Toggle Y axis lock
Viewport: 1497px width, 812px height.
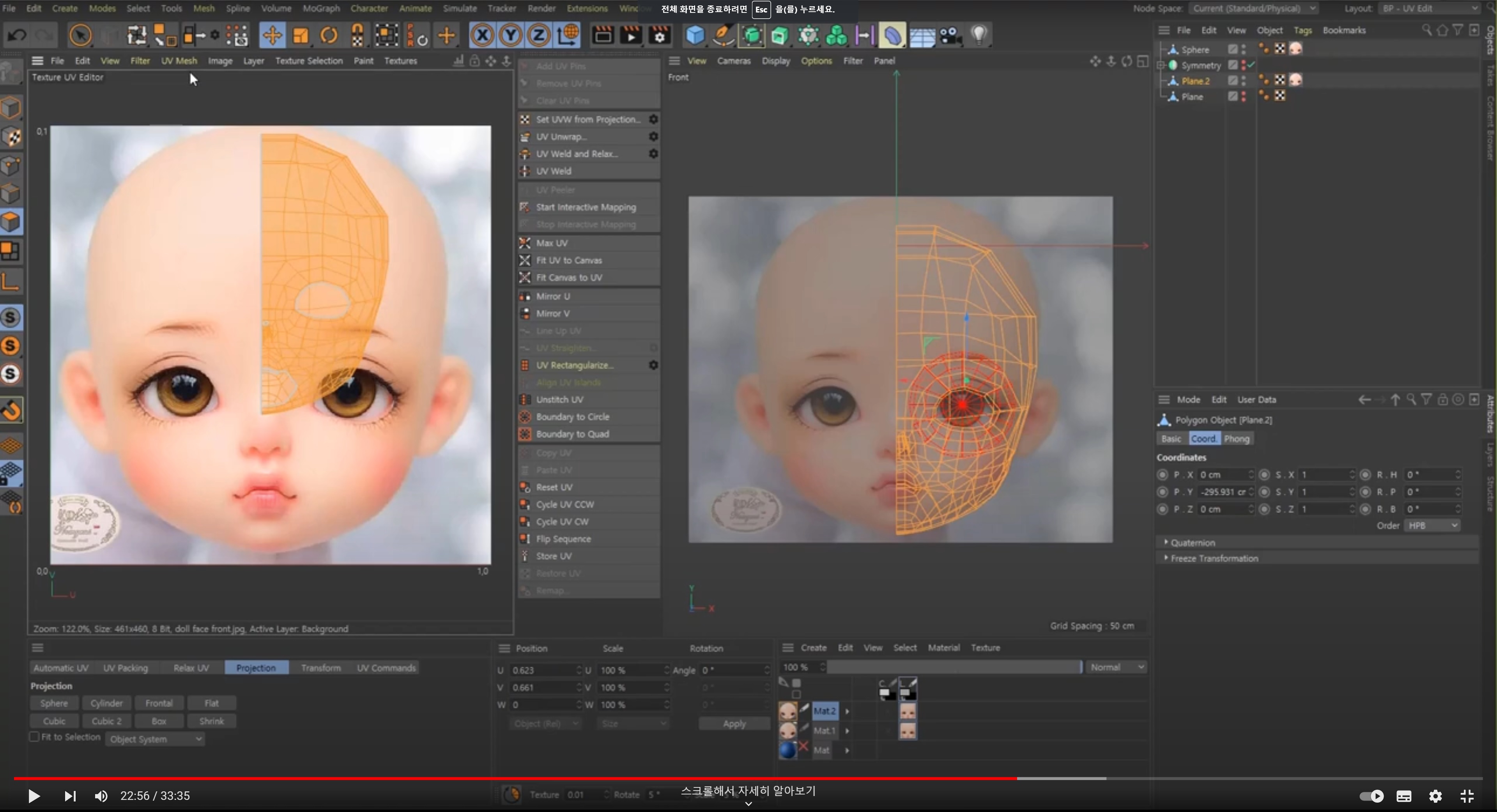(x=510, y=35)
